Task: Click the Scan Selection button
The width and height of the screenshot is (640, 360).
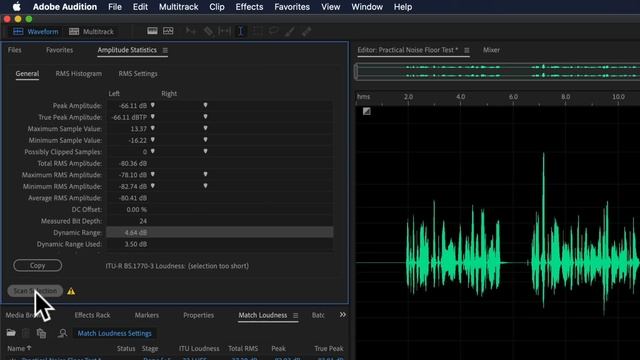Action: pyautogui.click(x=36, y=291)
